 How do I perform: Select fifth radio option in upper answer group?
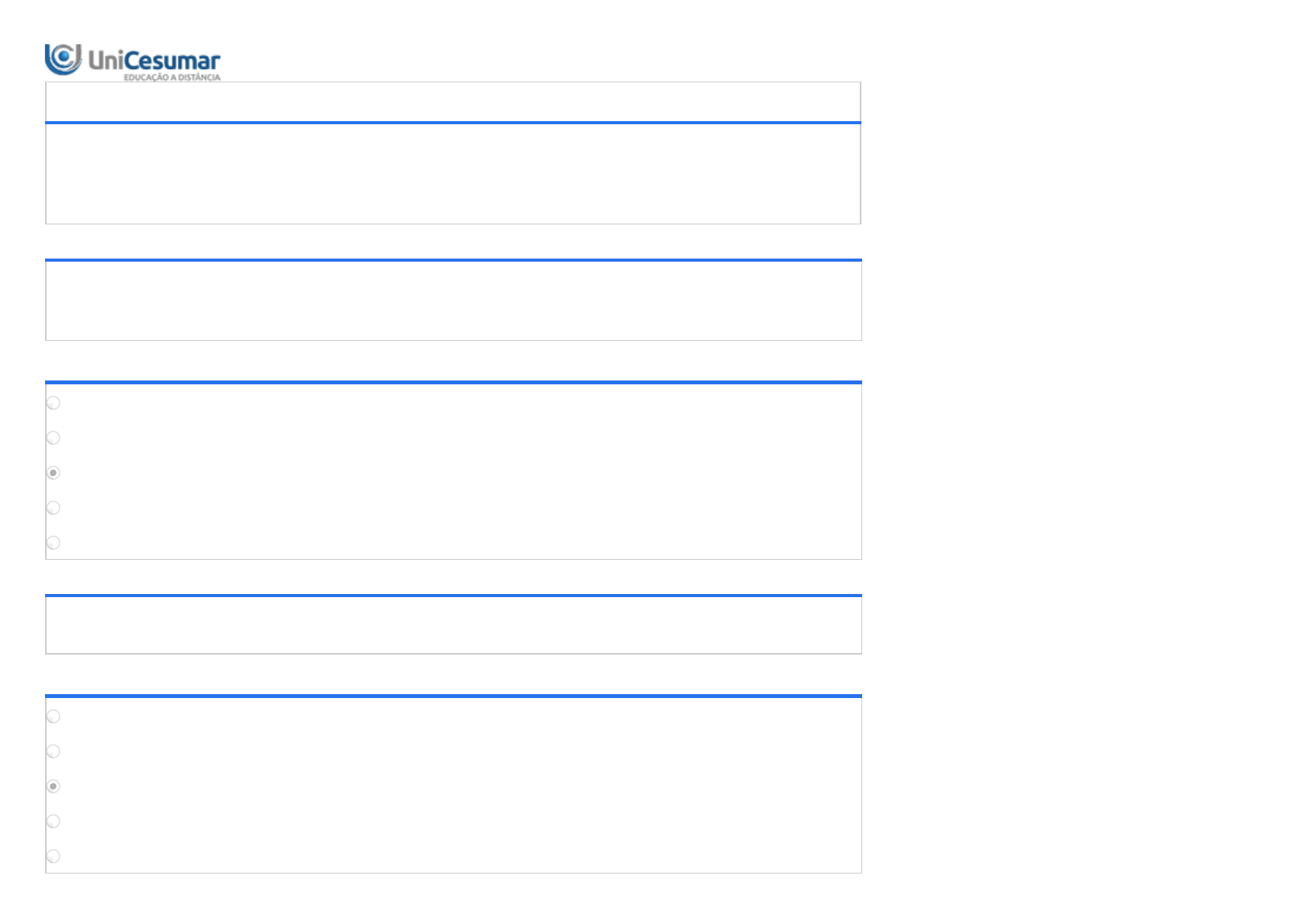[x=54, y=543]
